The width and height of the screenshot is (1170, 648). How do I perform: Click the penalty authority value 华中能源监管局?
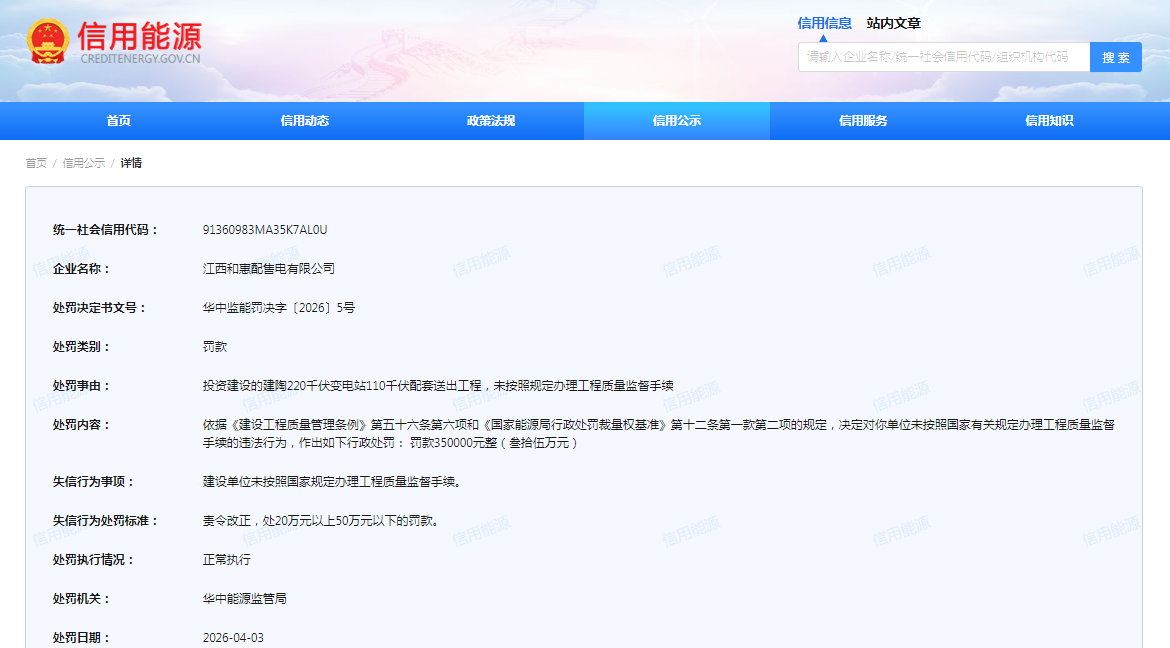pyautogui.click(x=245, y=599)
